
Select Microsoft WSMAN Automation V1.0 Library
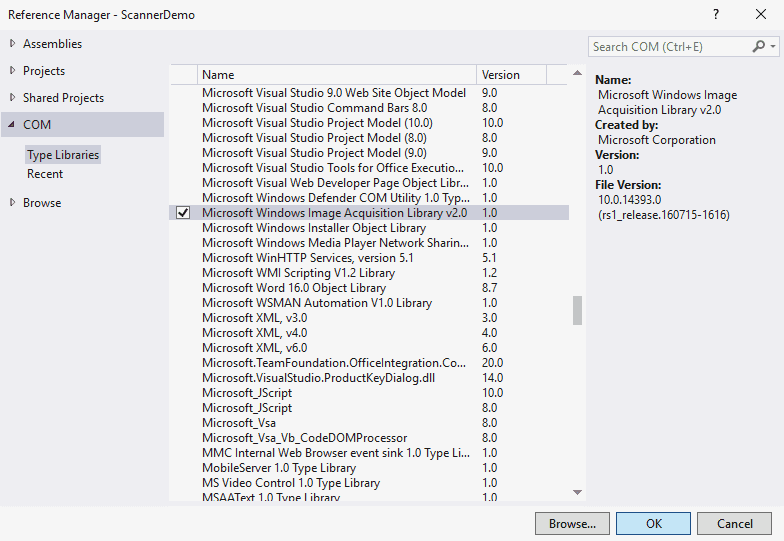pos(369,302)
